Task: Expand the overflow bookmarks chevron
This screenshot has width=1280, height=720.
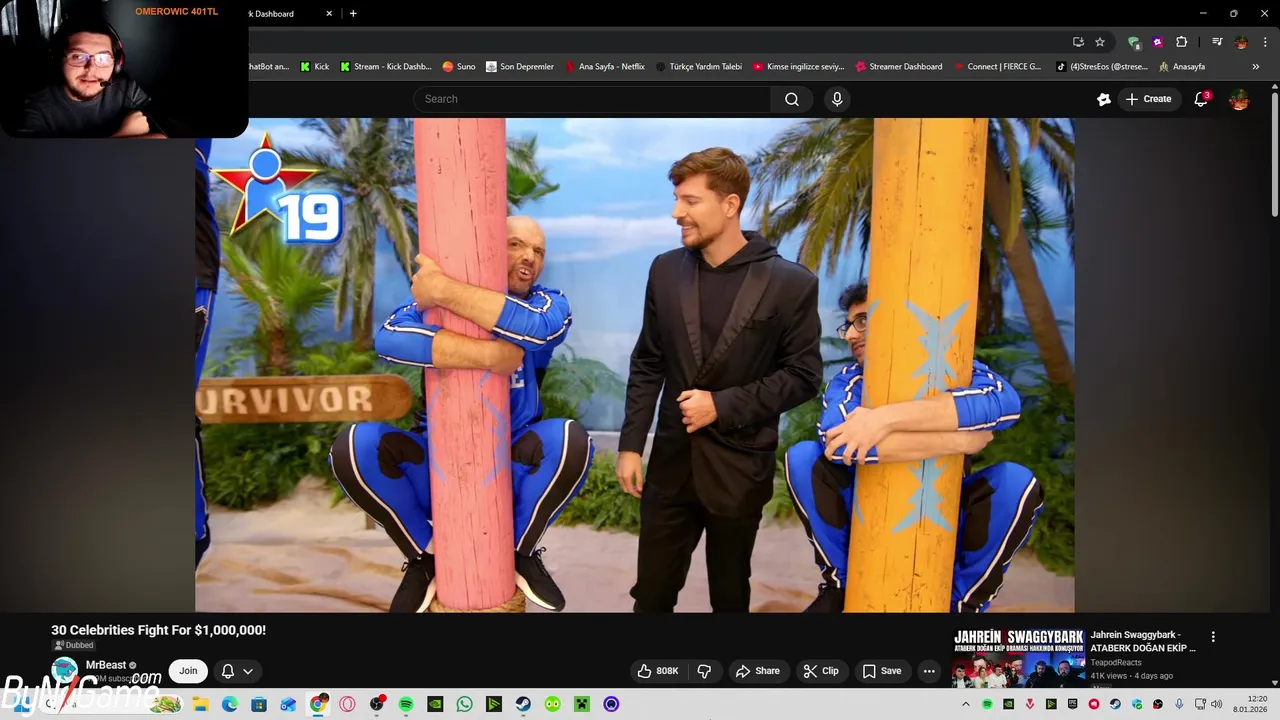Action: (1256, 67)
